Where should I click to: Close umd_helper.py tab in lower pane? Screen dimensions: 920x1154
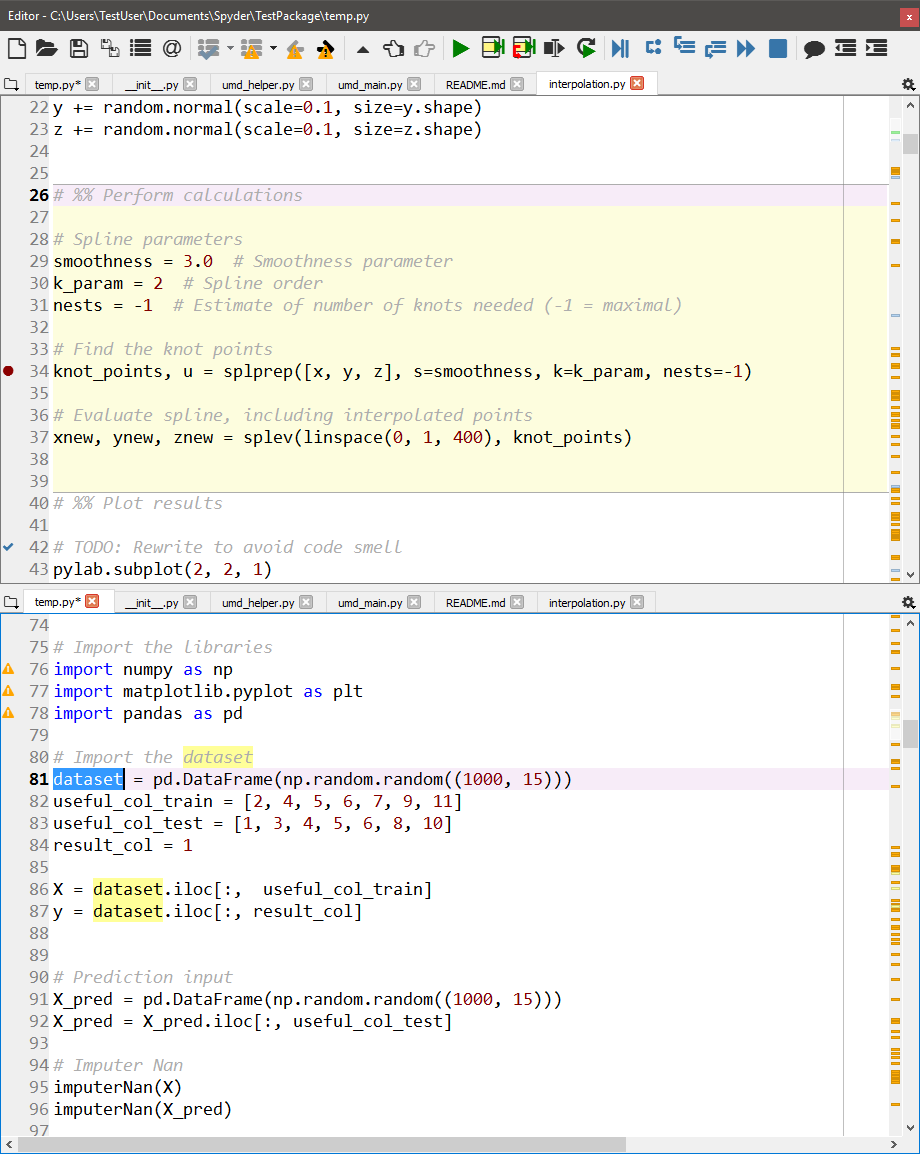click(x=306, y=602)
